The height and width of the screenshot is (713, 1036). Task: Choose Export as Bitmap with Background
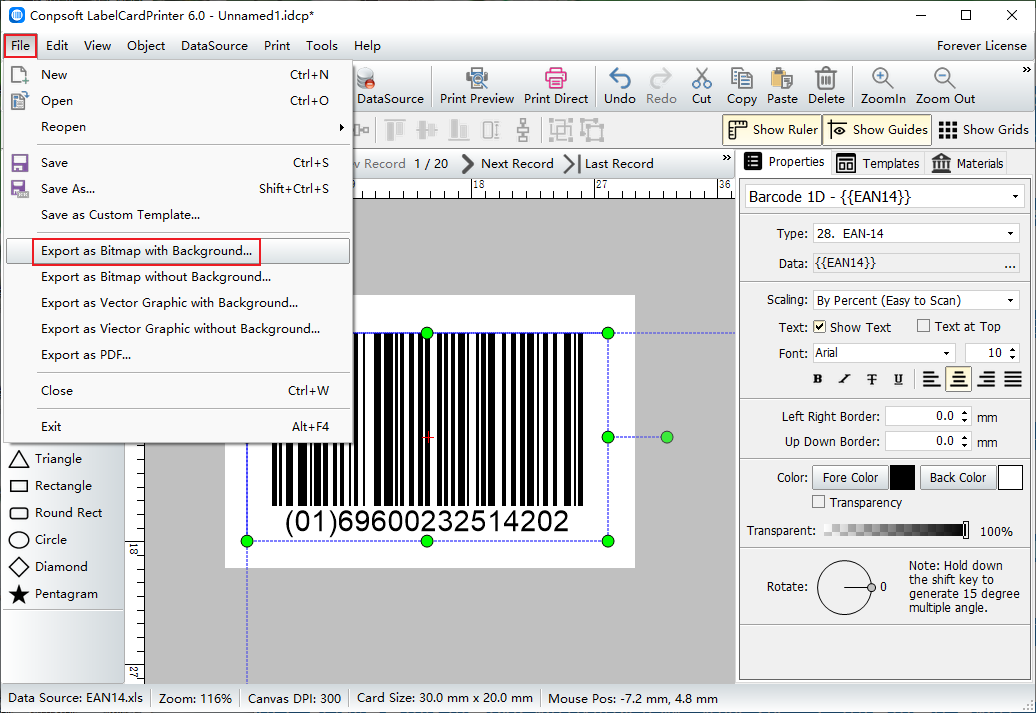(x=178, y=251)
